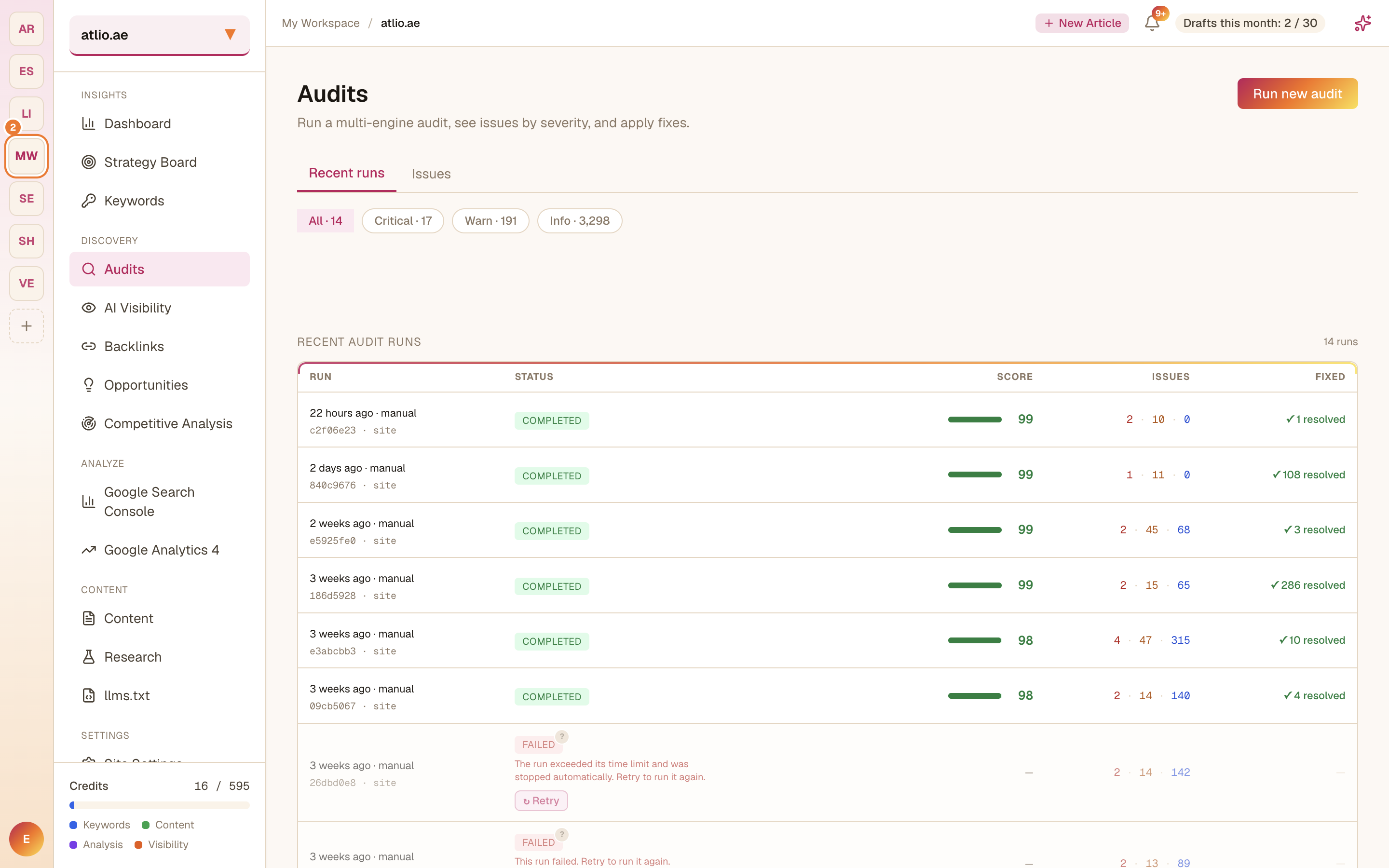Click the atlio.ae breadcrumb

click(400, 23)
